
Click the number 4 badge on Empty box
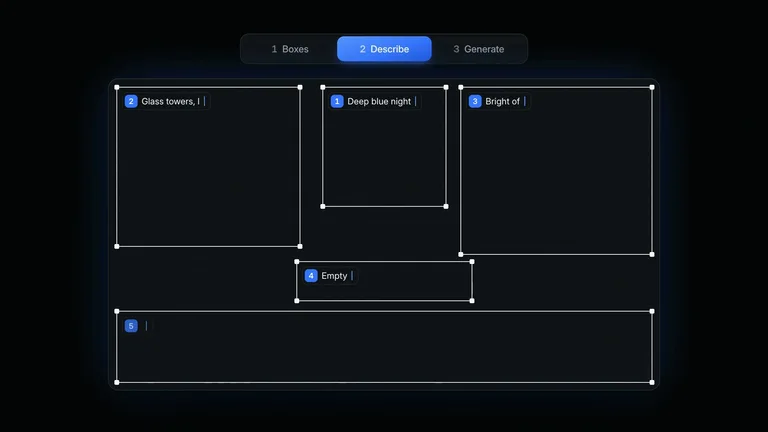point(311,276)
